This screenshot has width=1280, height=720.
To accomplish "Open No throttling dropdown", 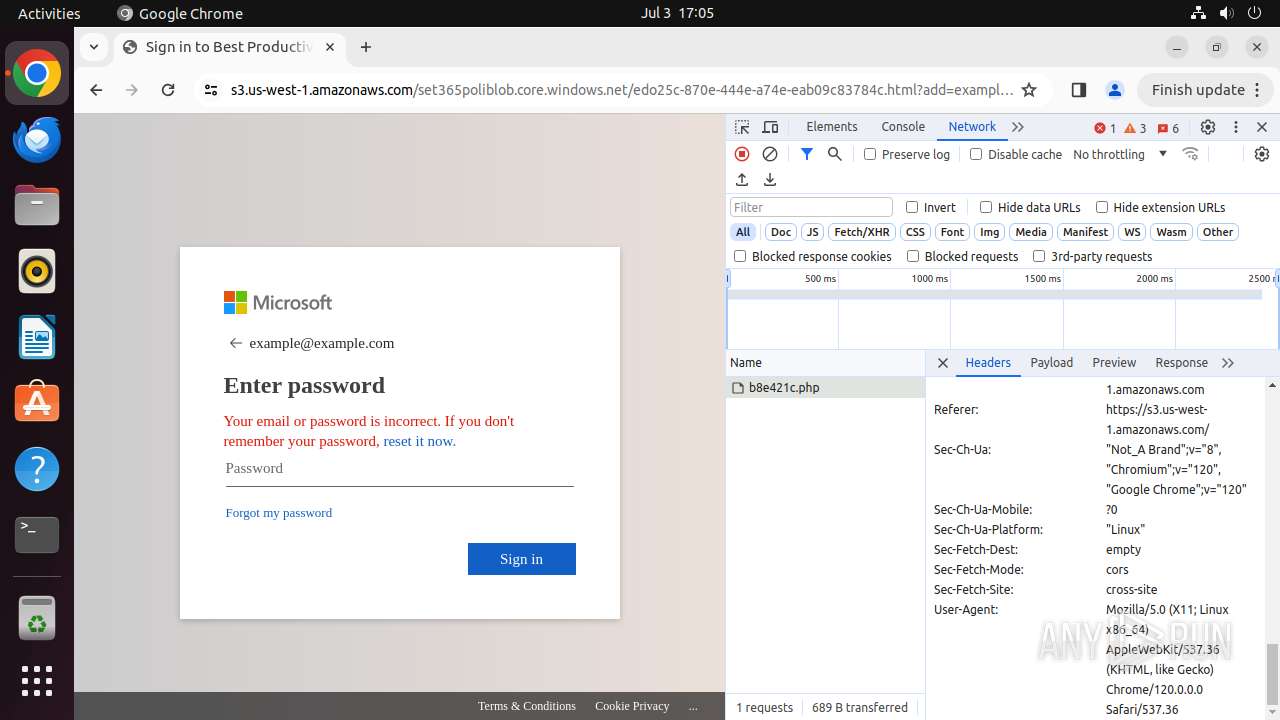I will (1120, 154).
